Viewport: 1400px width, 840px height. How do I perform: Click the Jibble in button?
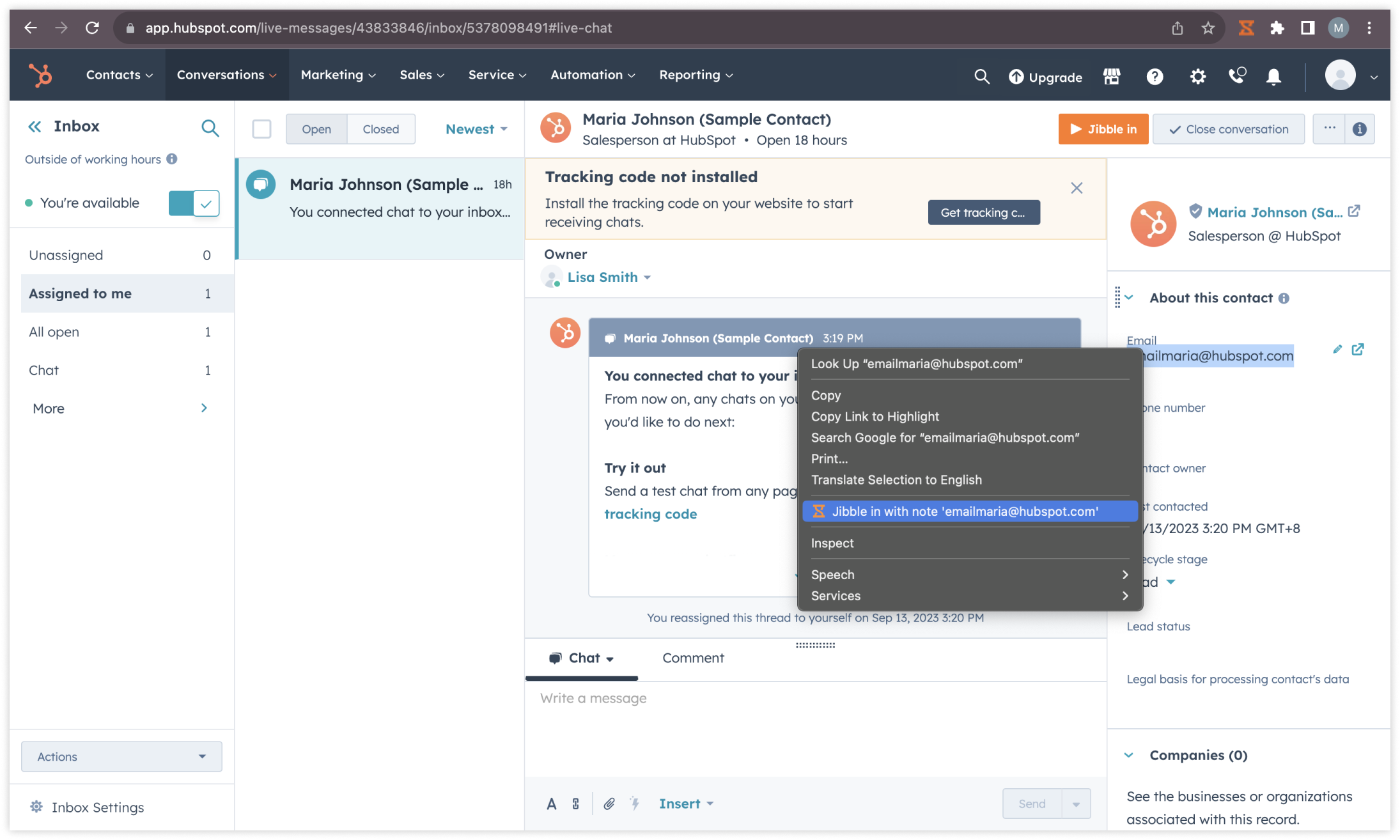tap(1103, 129)
